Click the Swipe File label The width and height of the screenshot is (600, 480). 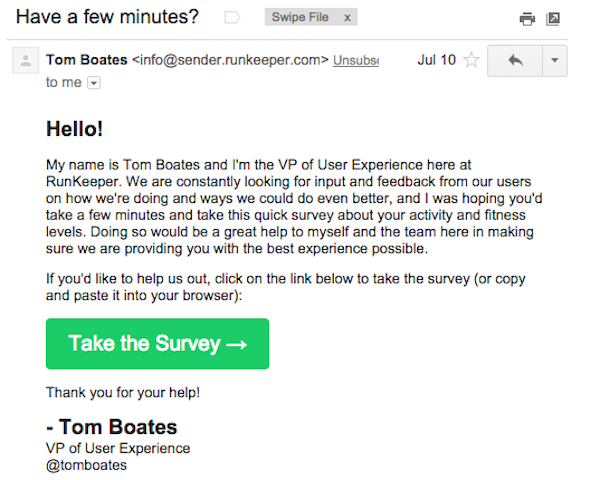coord(302,18)
